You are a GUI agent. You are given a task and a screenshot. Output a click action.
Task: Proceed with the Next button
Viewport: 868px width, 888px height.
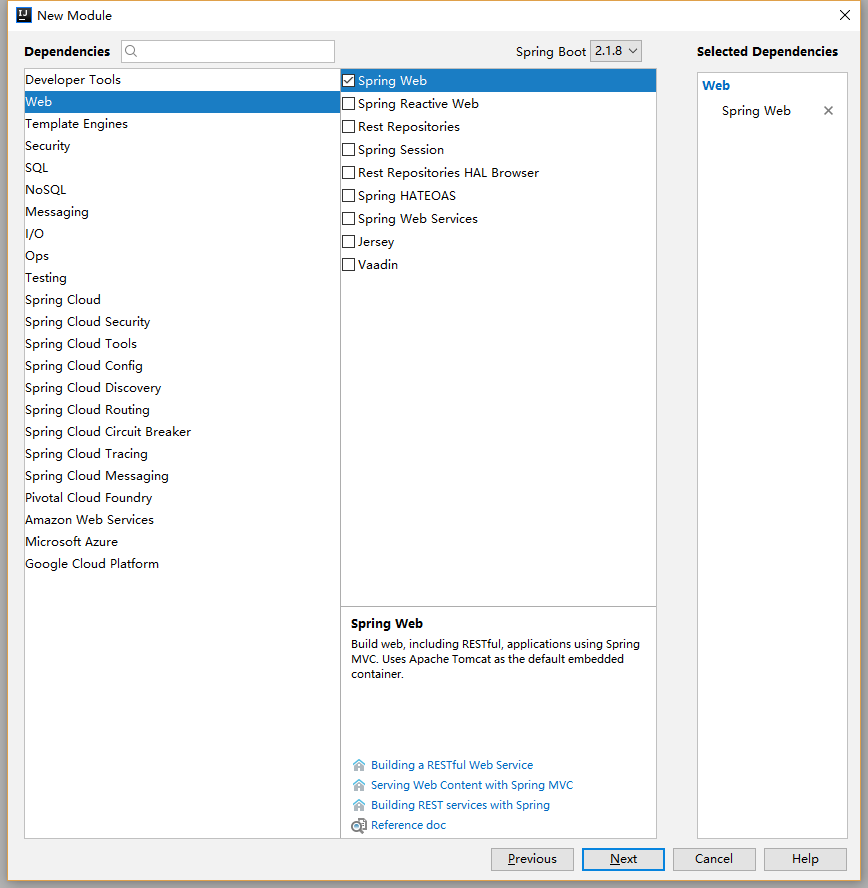[623, 859]
